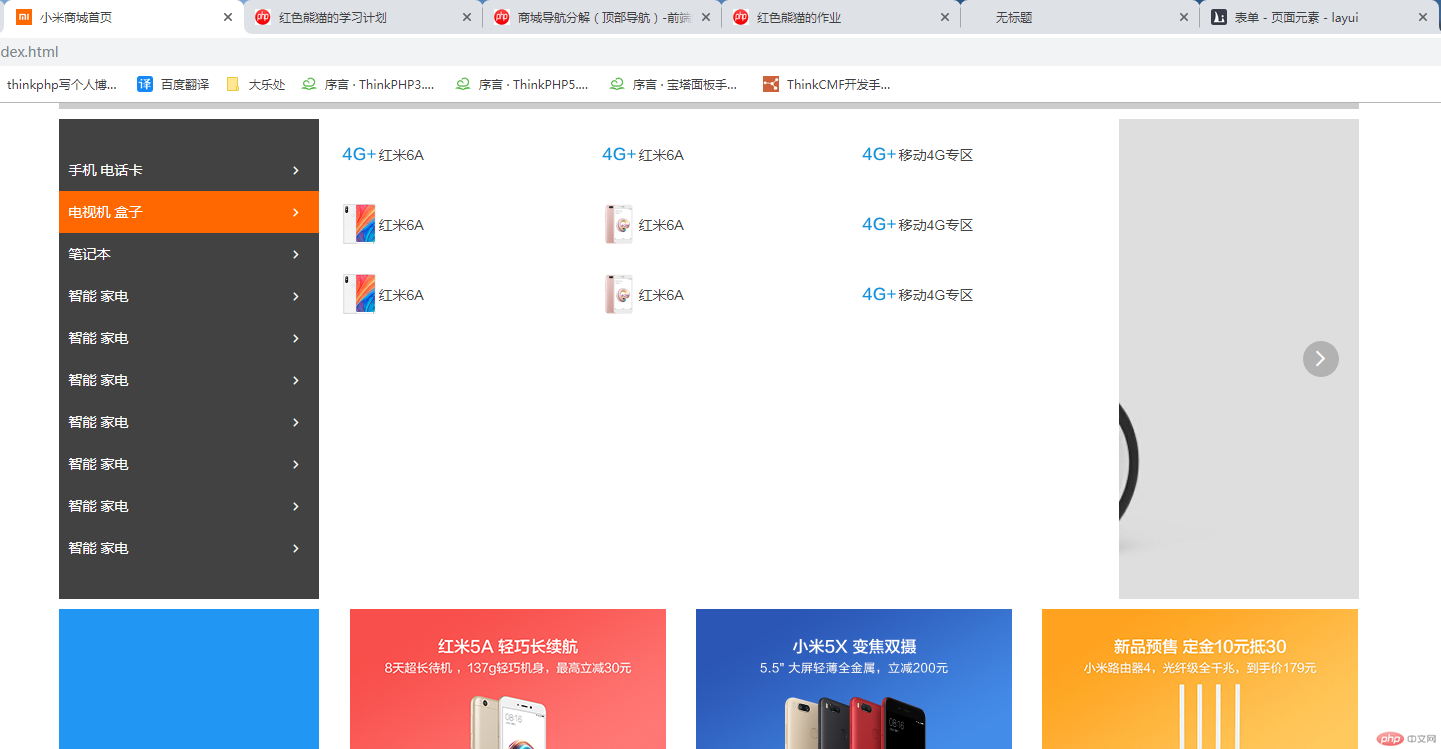The image size is (1441, 749).
Task: Open the 序言 · ThinkPHP3 bookmark
Action: tap(368, 85)
